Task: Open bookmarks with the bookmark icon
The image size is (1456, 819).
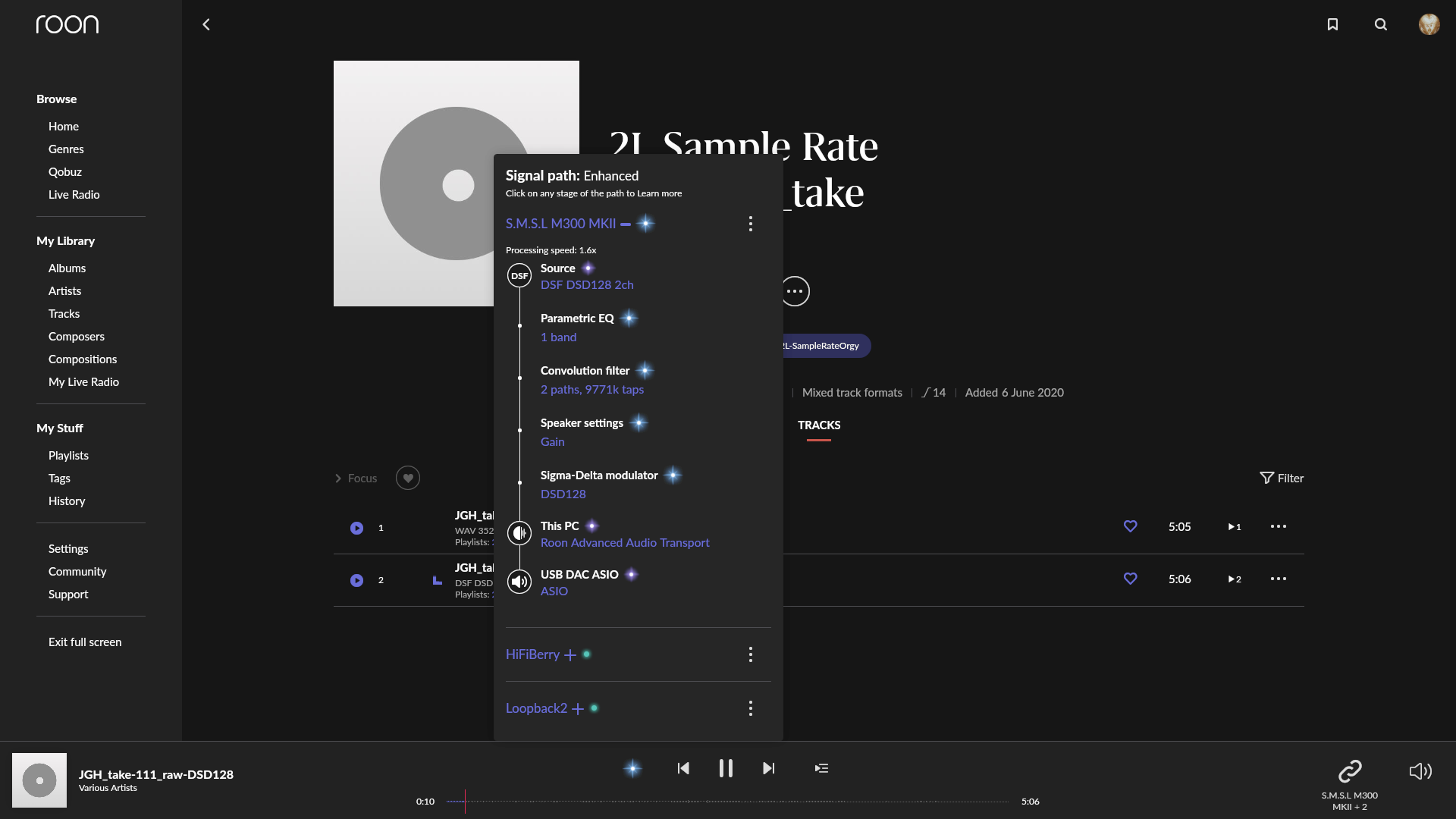Action: [1332, 24]
